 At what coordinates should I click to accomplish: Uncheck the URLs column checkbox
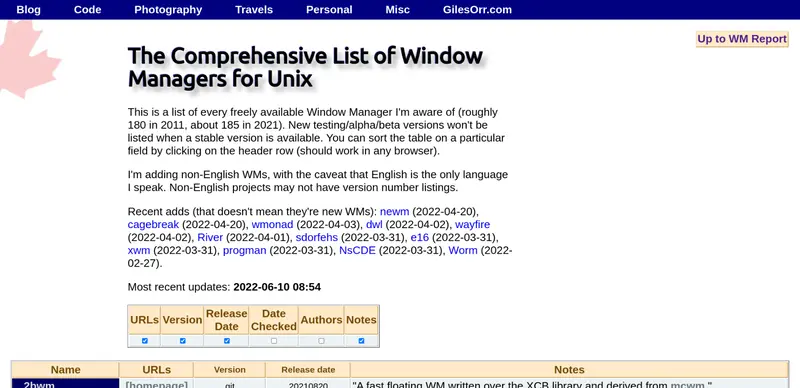(x=145, y=341)
